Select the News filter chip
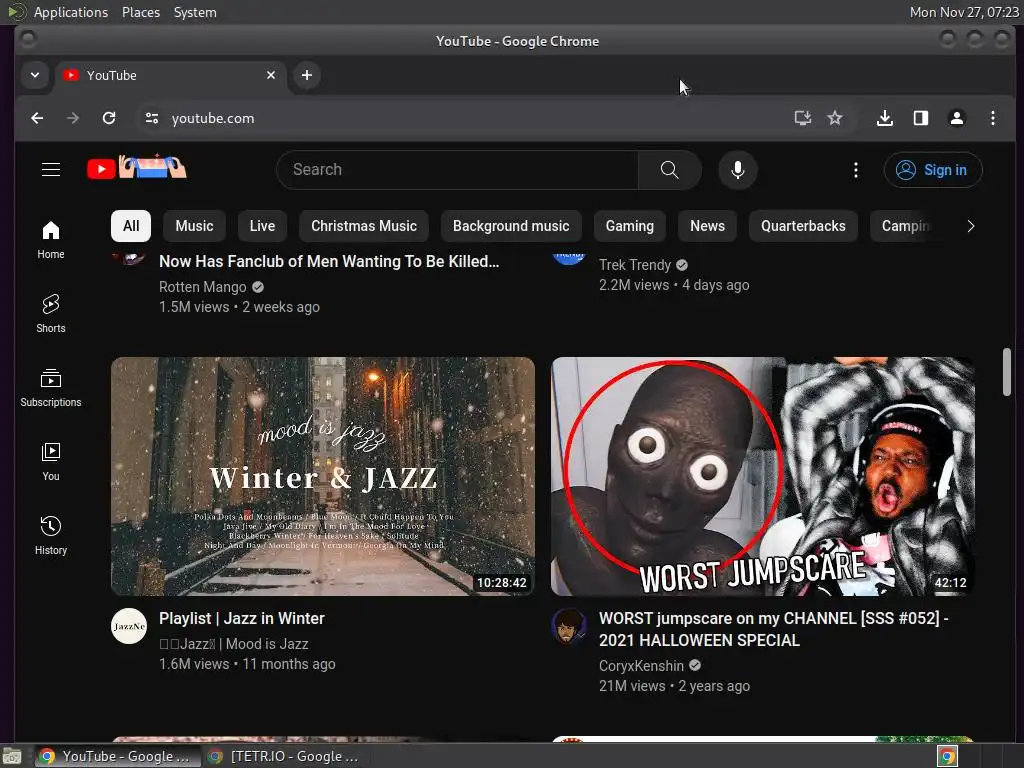This screenshot has width=1024, height=768. point(707,226)
